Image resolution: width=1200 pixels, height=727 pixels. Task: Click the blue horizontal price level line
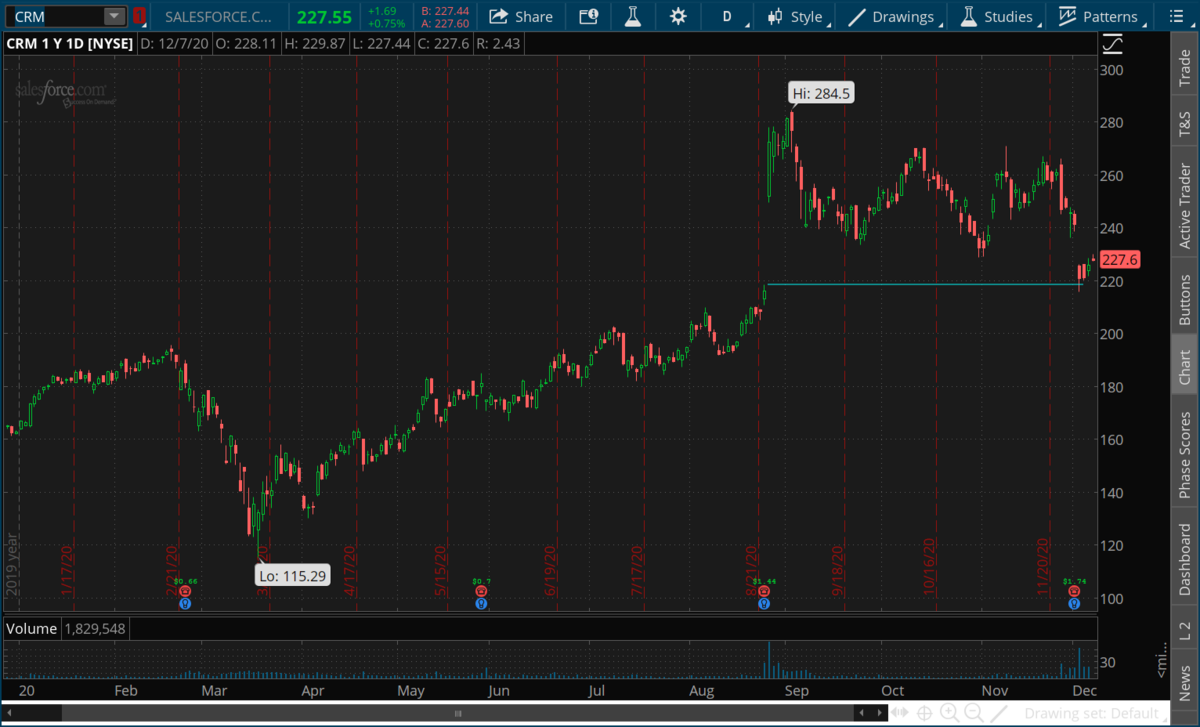[x=925, y=285]
